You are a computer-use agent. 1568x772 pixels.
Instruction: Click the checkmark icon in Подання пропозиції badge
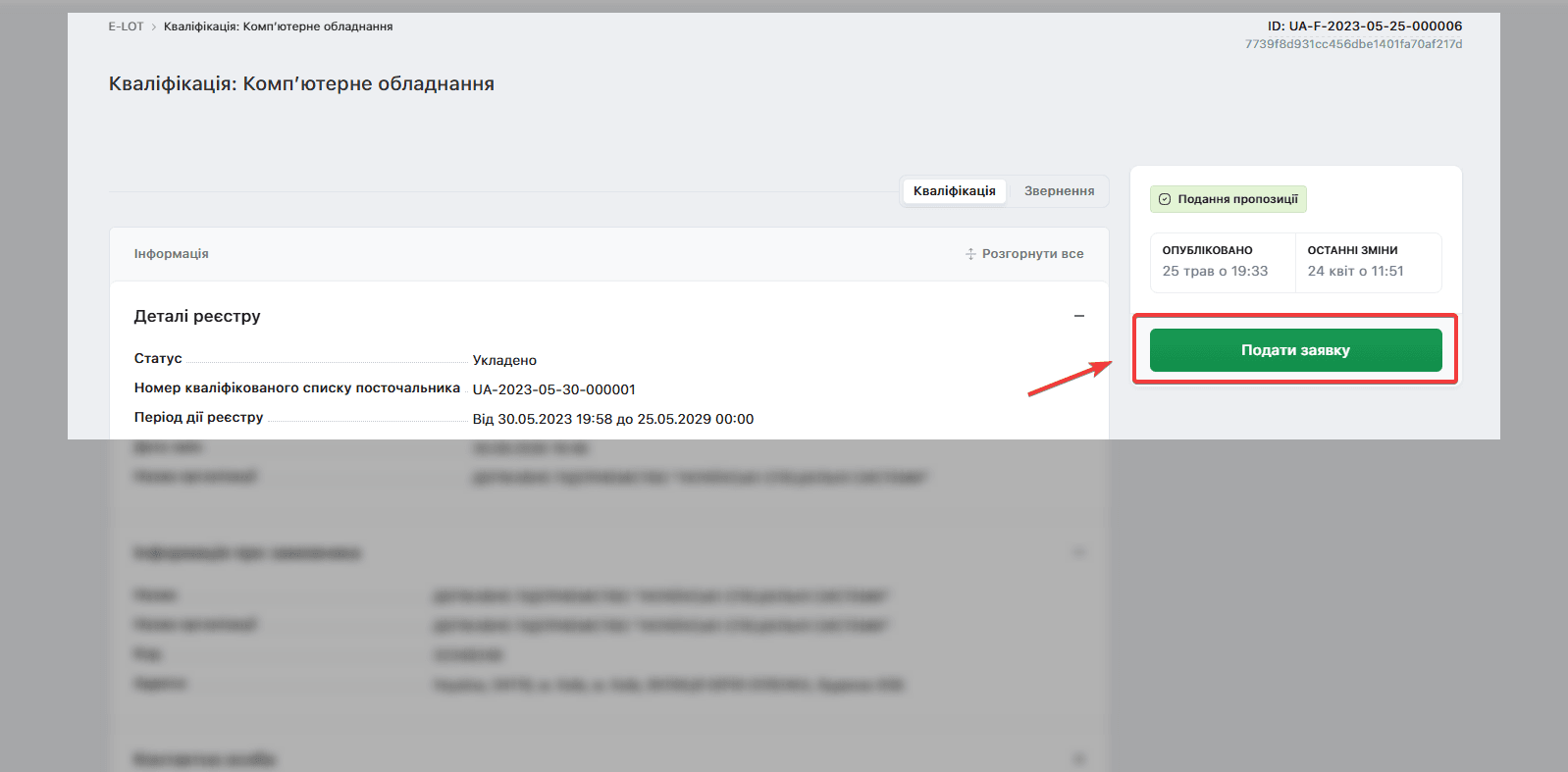(x=1165, y=199)
